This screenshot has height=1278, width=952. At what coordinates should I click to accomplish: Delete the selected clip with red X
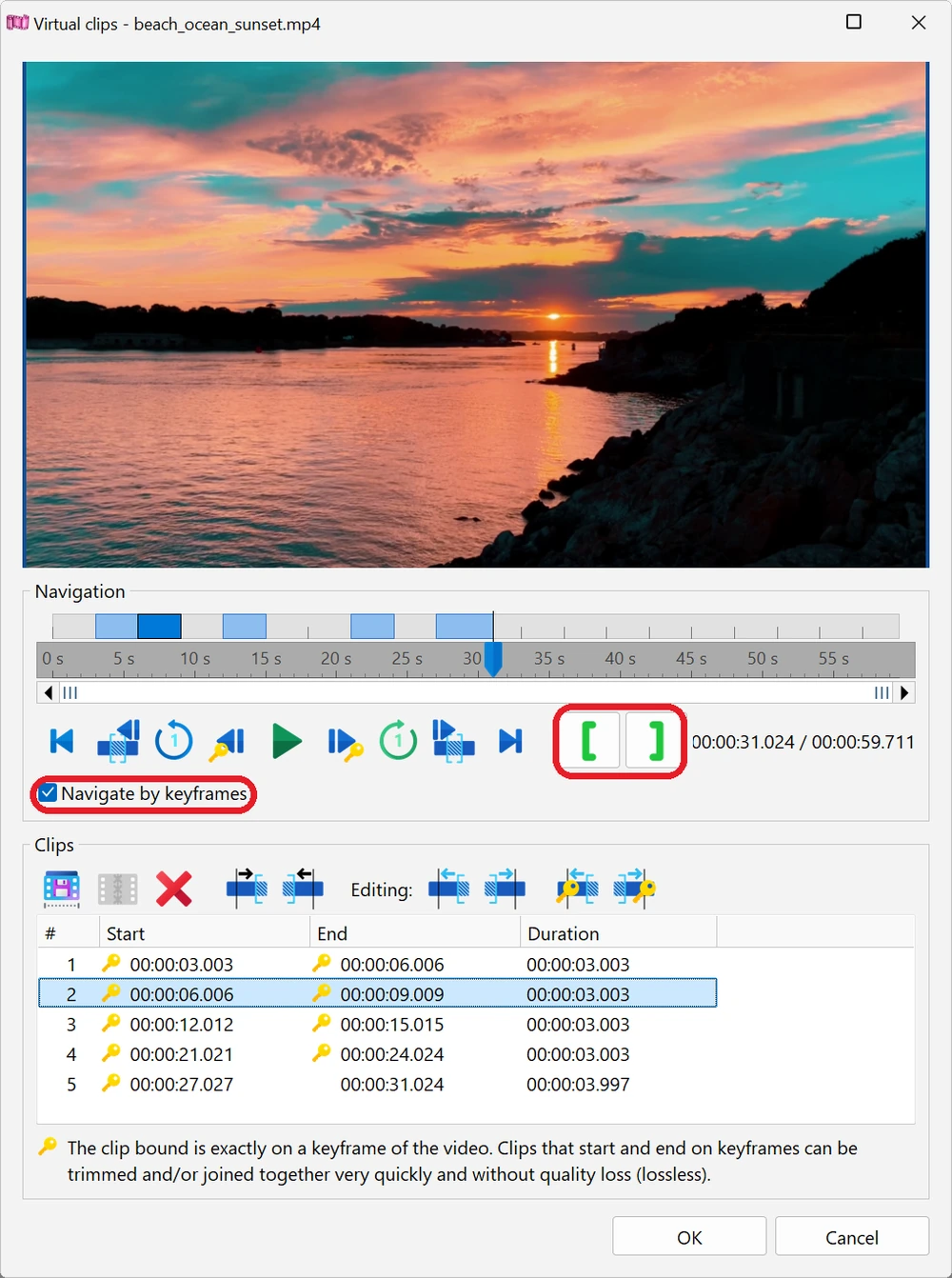click(173, 889)
